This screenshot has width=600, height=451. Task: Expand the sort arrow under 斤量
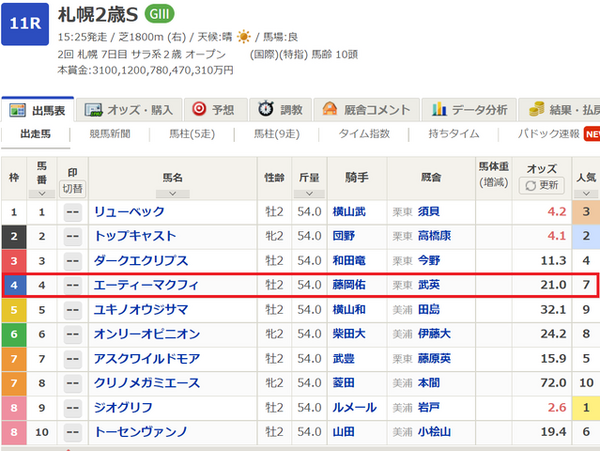point(308,193)
